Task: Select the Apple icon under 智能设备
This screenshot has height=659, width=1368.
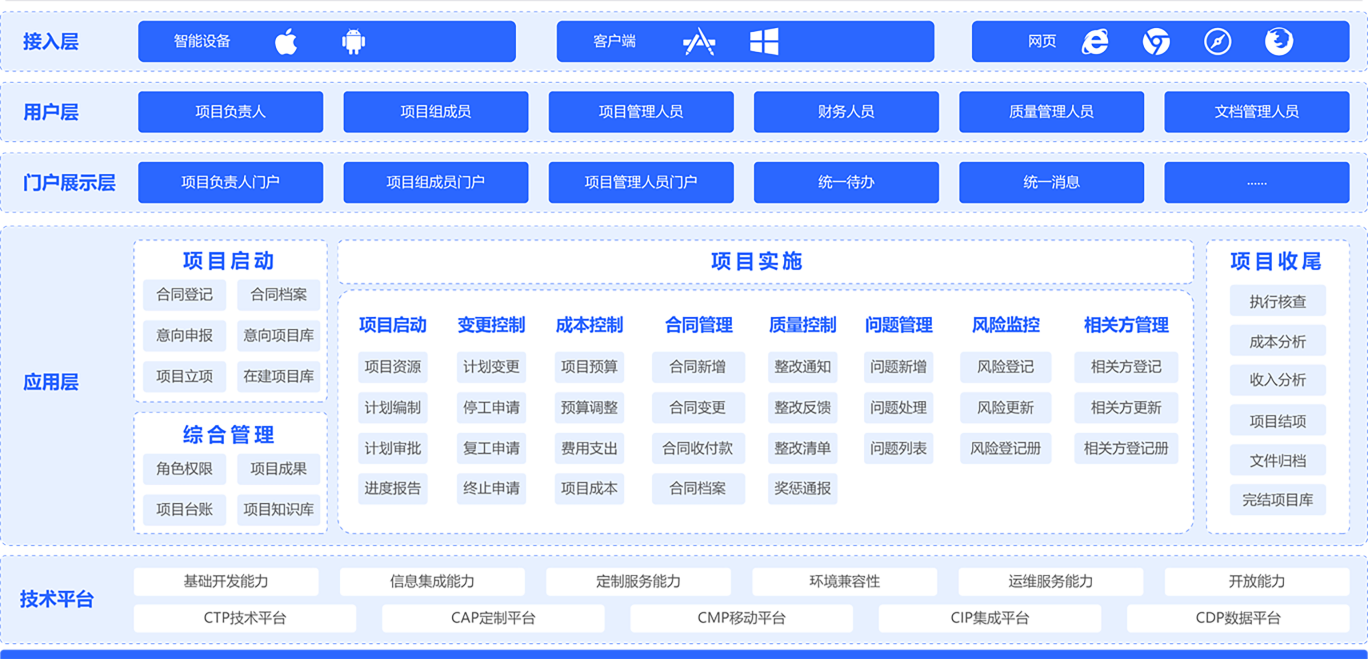Action: click(285, 41)
